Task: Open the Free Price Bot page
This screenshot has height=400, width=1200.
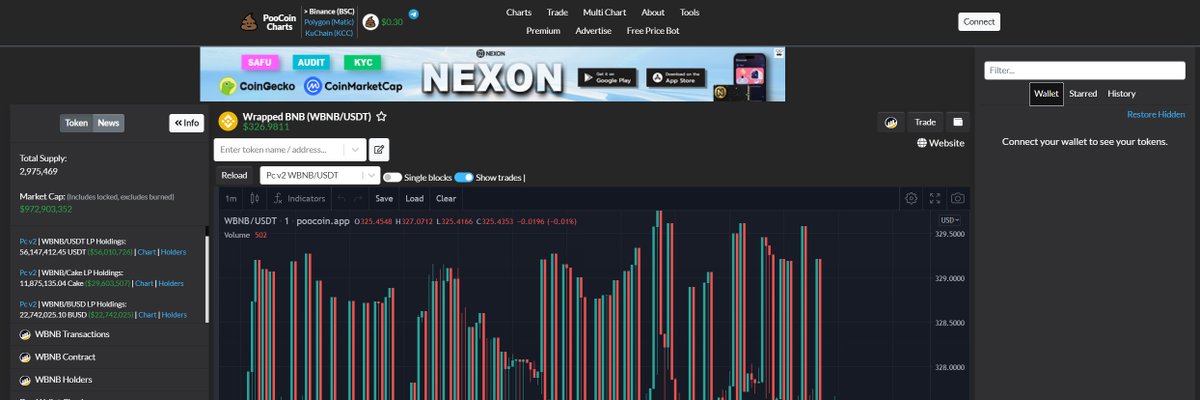Action: pyautogui.click(x=653, y=31)
